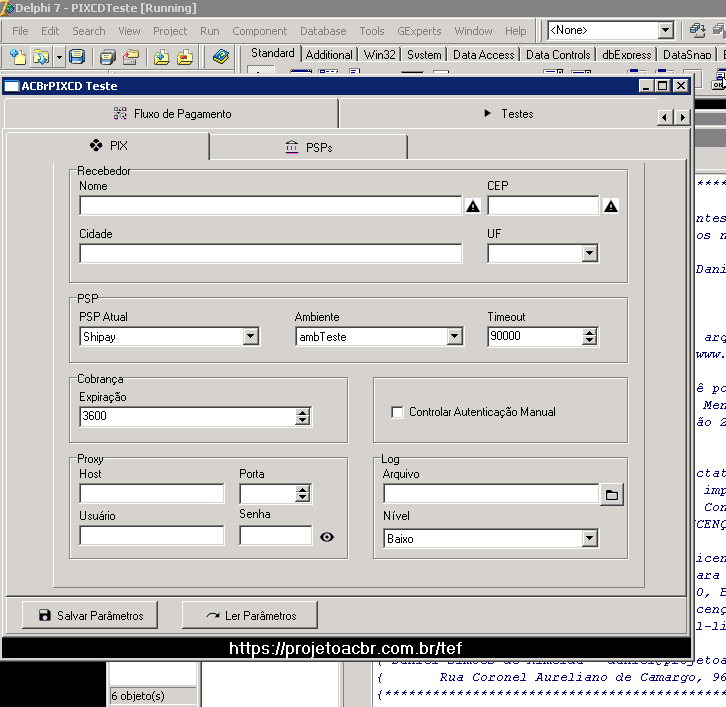Open the PSP Atual dropdown showing Shipay
726x707 pixels.
click(250, 337)
